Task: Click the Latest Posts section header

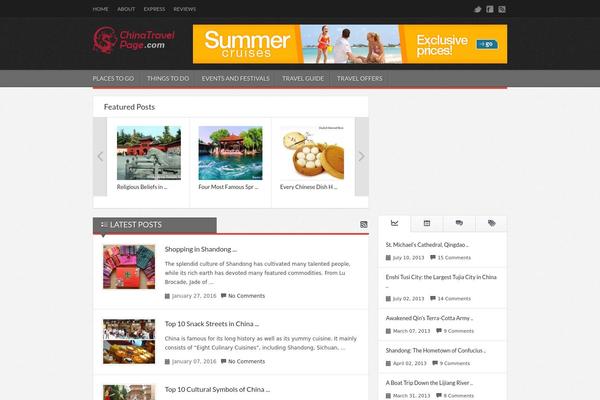Action: tap(155, 225)
